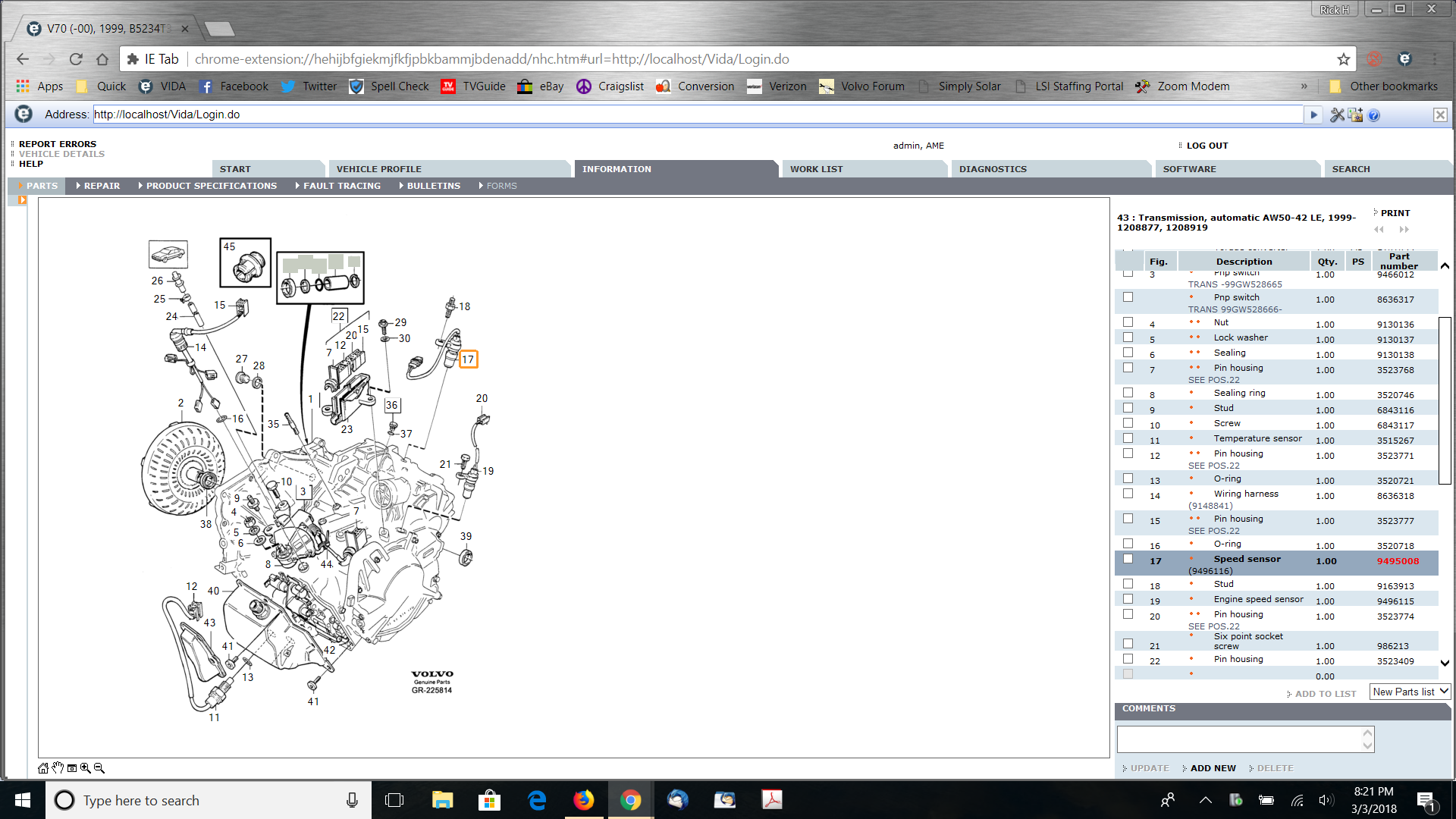1456x819 pixels.
Task: Zoom out of the parts diagram
Action: click(99, 768)
